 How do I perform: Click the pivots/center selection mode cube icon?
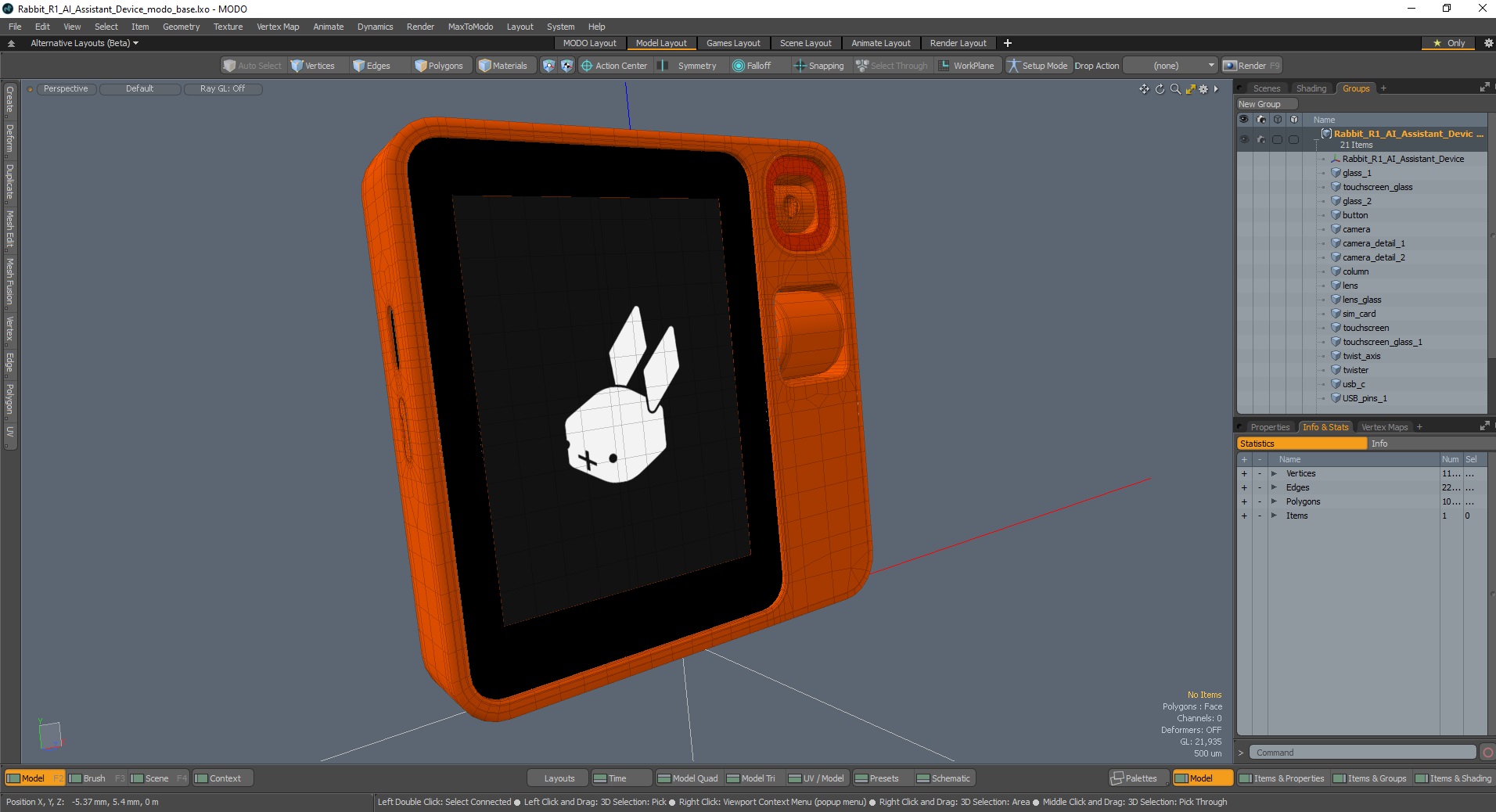tap(566, 66)
